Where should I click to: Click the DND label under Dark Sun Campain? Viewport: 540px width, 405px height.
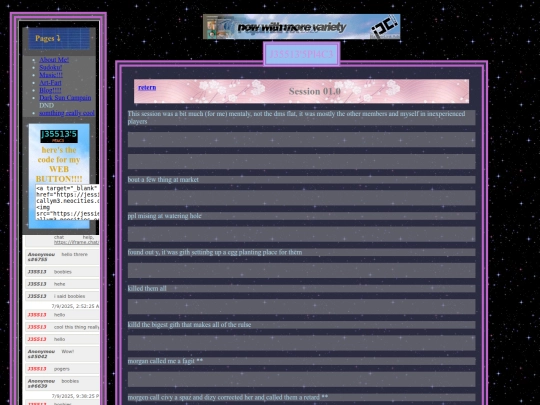point(46,105)
